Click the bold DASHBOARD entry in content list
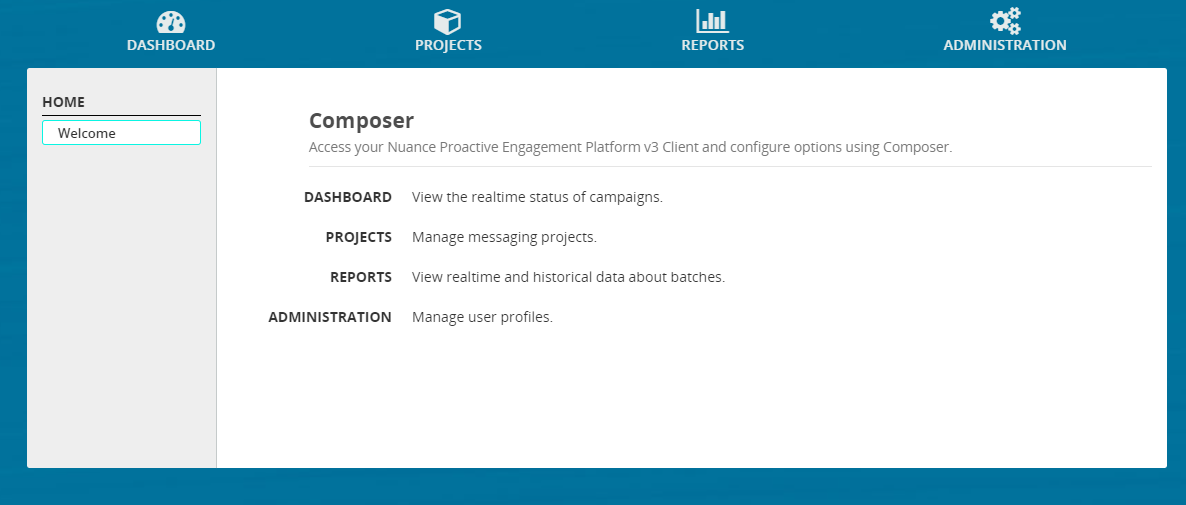The image size is (1186, 505). click(x=348, y=197)
